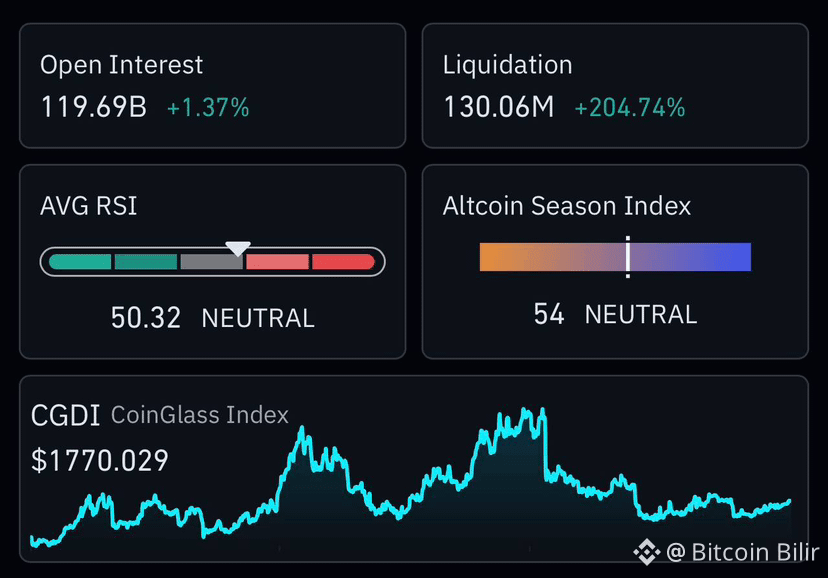Open the Liquidation card

615,86
